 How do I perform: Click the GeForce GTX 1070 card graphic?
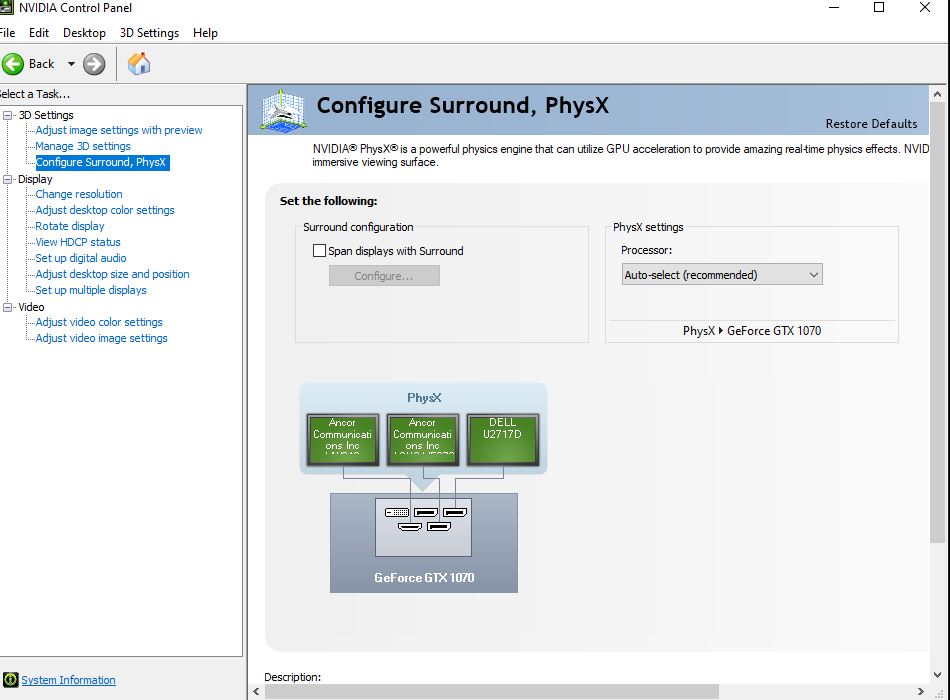tap(424, 542)
